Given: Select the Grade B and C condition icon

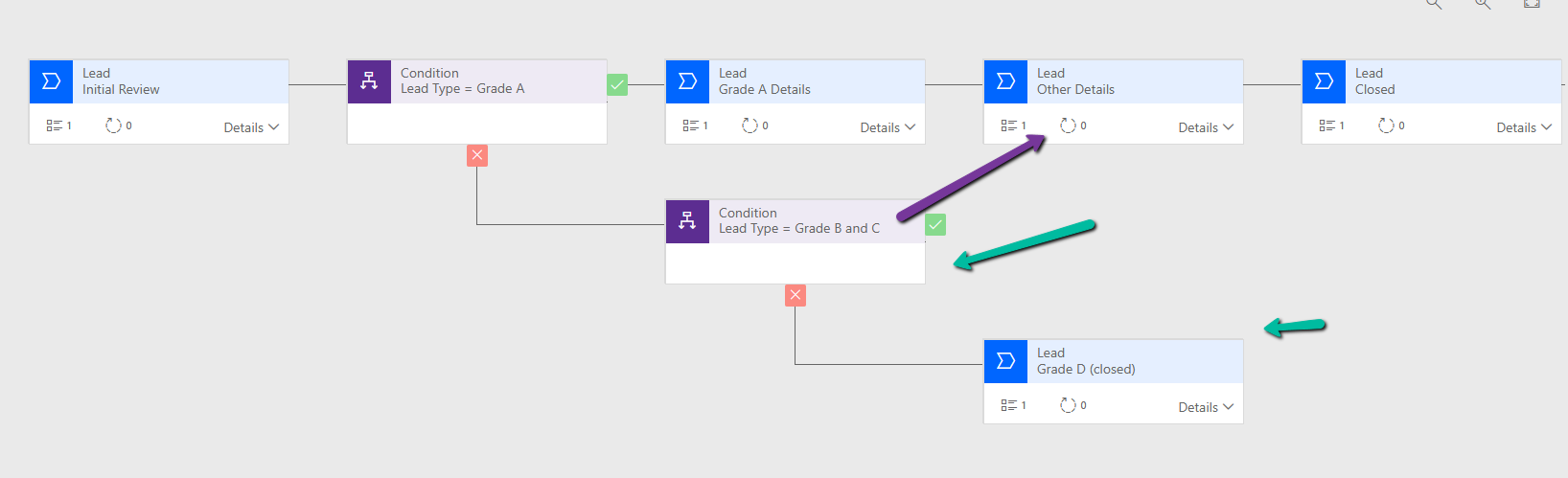Looking at the screenshot, I should (x=687, y=221).
